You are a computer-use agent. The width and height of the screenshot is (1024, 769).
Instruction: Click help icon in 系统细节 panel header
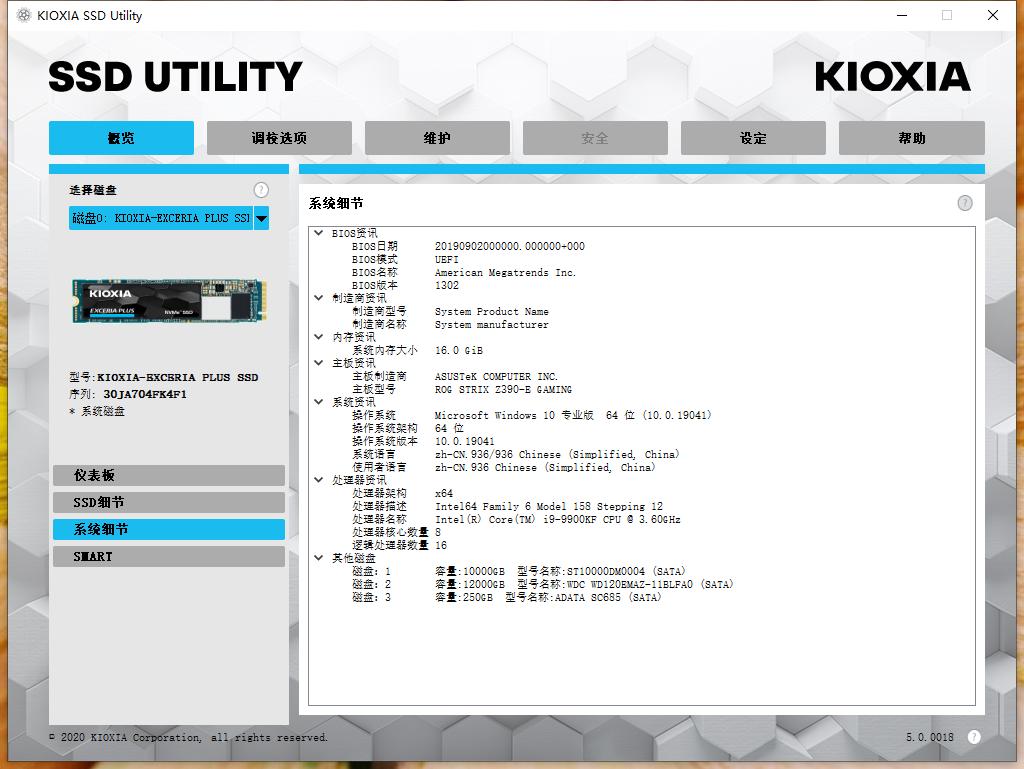pos(964,203)
